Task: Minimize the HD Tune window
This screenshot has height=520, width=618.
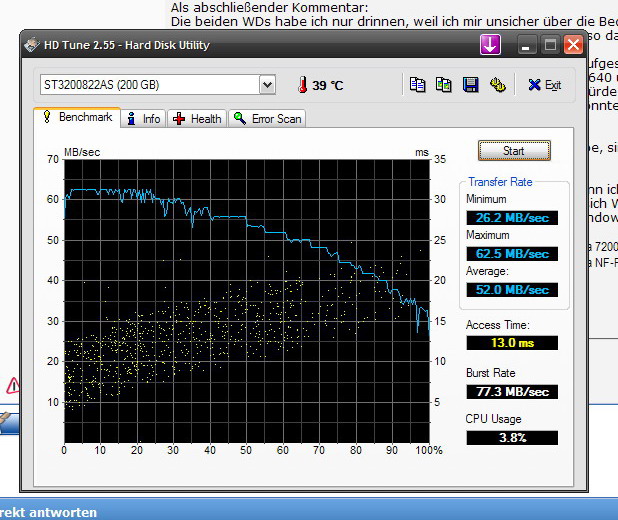Action: (x=526, y=45)
